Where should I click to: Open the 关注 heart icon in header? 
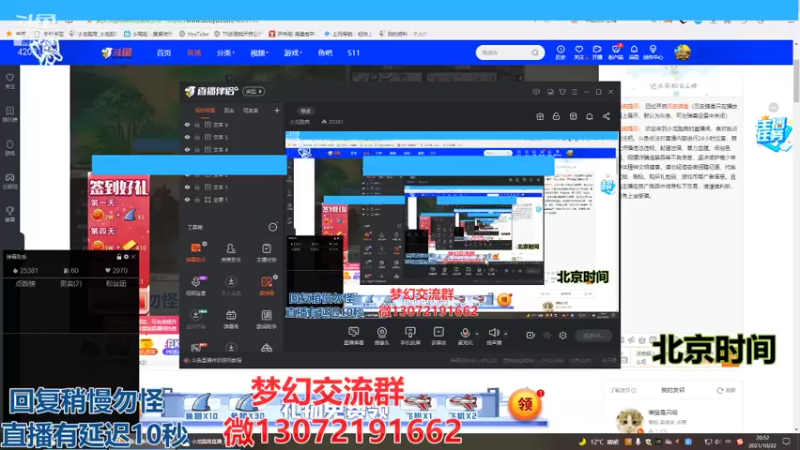click(x=579, y=52)
